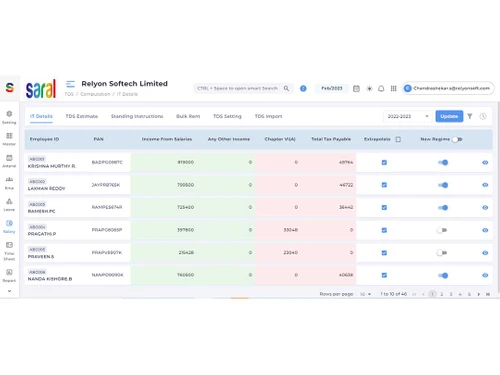
Task: Click the Total Tax Payable column header
Action: [x=331, y=139]
